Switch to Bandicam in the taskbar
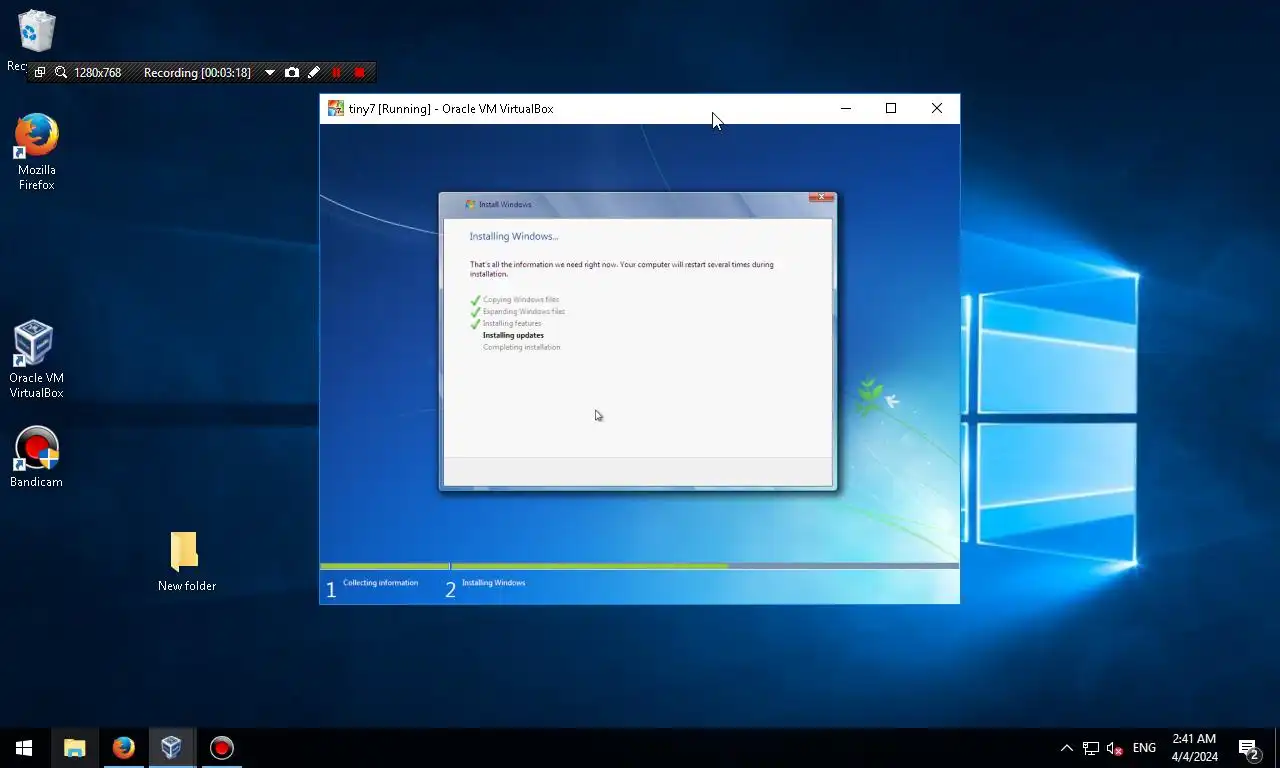 [x=221, y=748]
